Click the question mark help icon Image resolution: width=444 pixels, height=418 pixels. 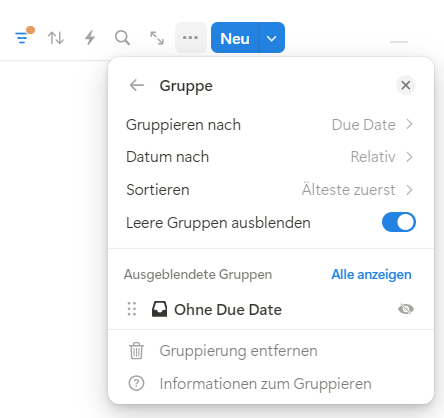(x=136, y=383)
